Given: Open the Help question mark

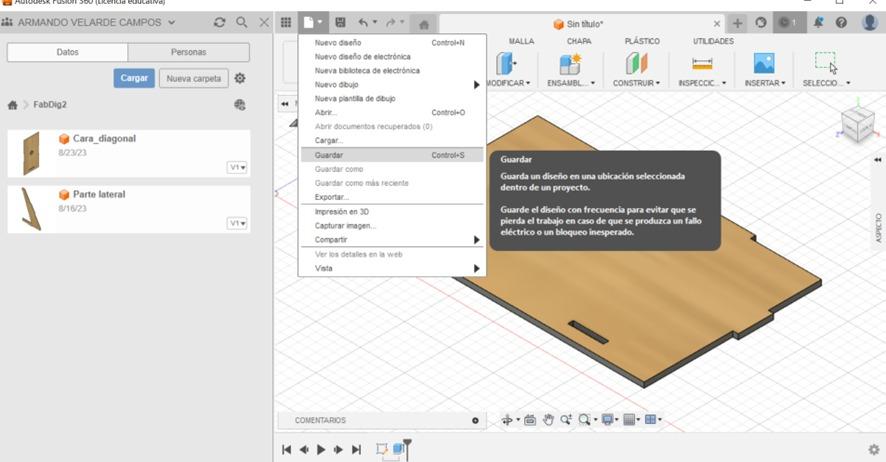Looking at the screenshot, I should [x=841, y=23].
